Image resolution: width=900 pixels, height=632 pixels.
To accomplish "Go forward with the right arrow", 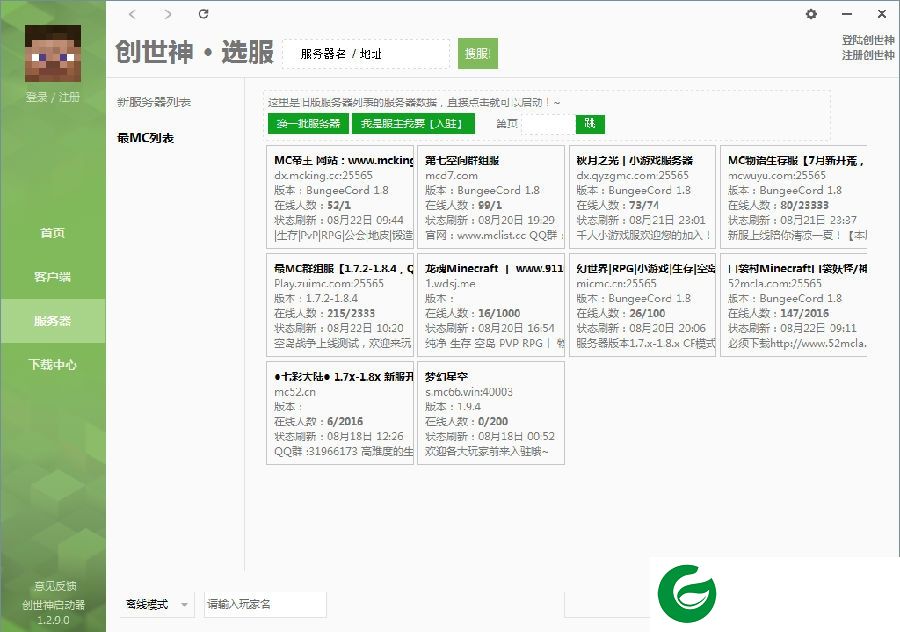I will (x=167, y=14).
